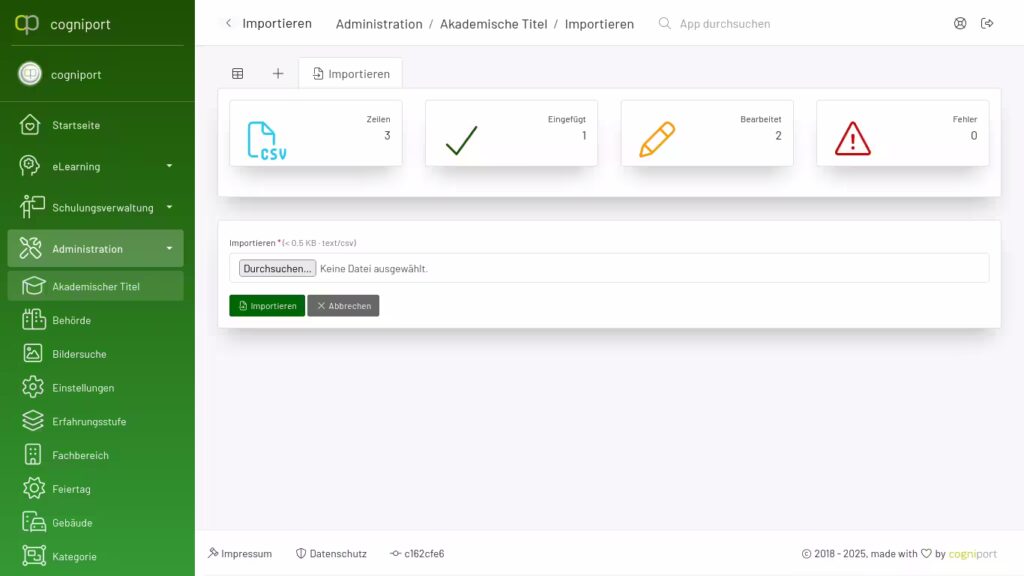Image resolution: width=1024 pixels, height=576 pixels.
Task: Click the Importieren submit button
Action: pos(266,305)
